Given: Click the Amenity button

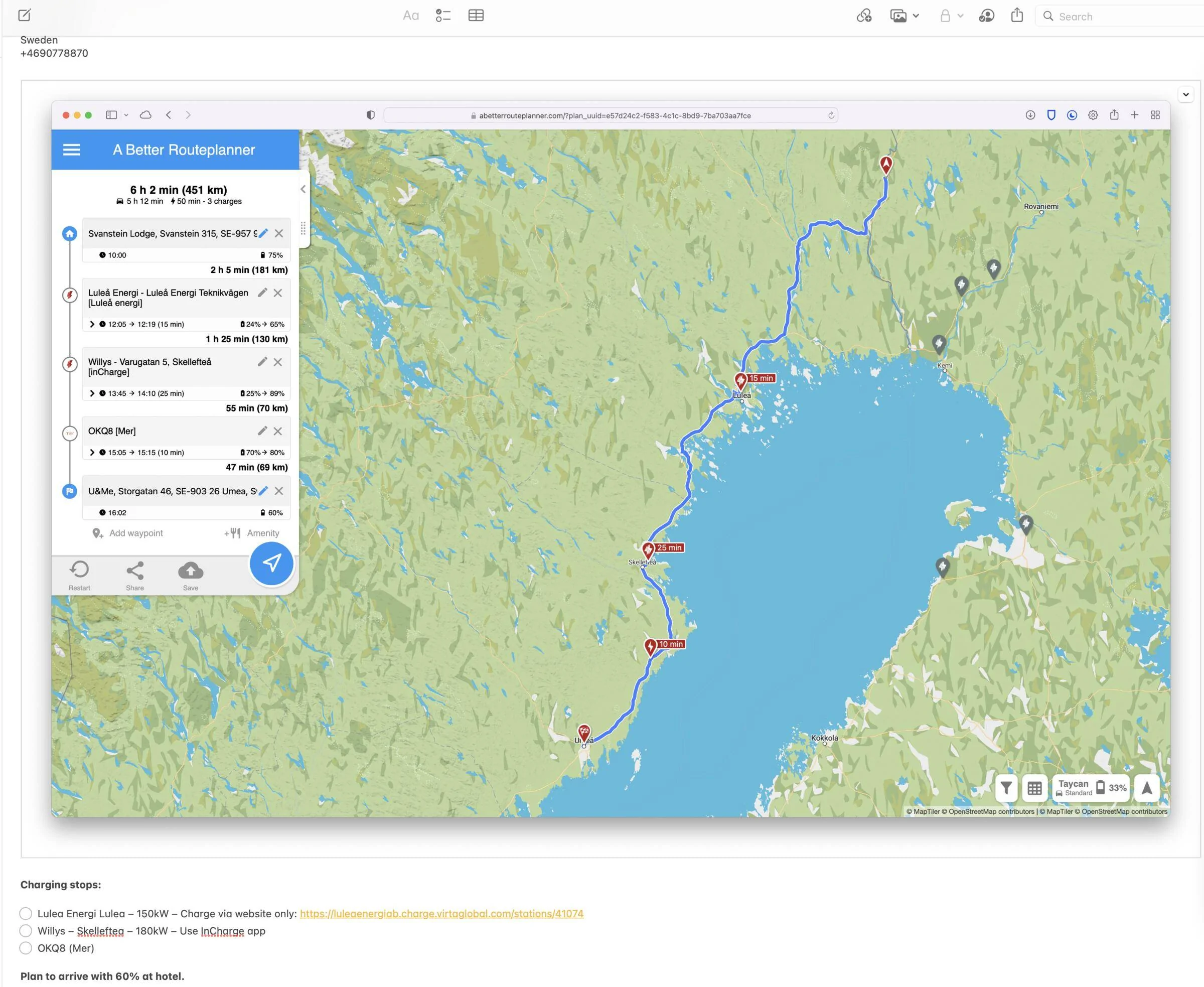Looking at the screenshot, I should (x=252, y=533).
